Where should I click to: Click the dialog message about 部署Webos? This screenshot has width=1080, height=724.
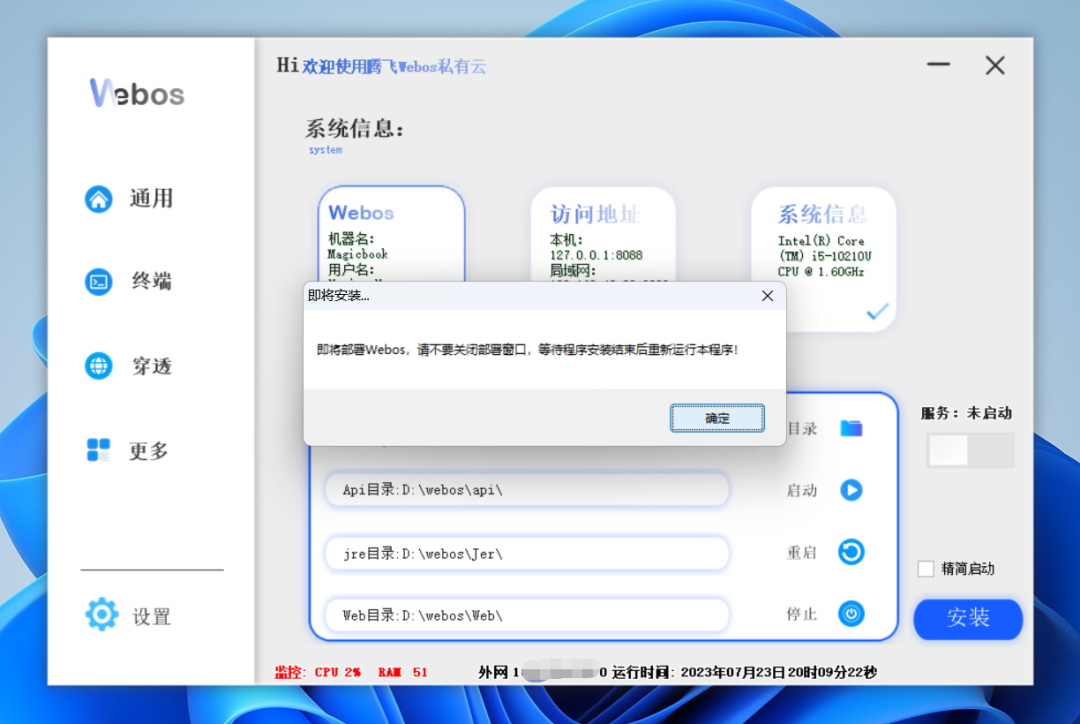click(x=528, y=350)
